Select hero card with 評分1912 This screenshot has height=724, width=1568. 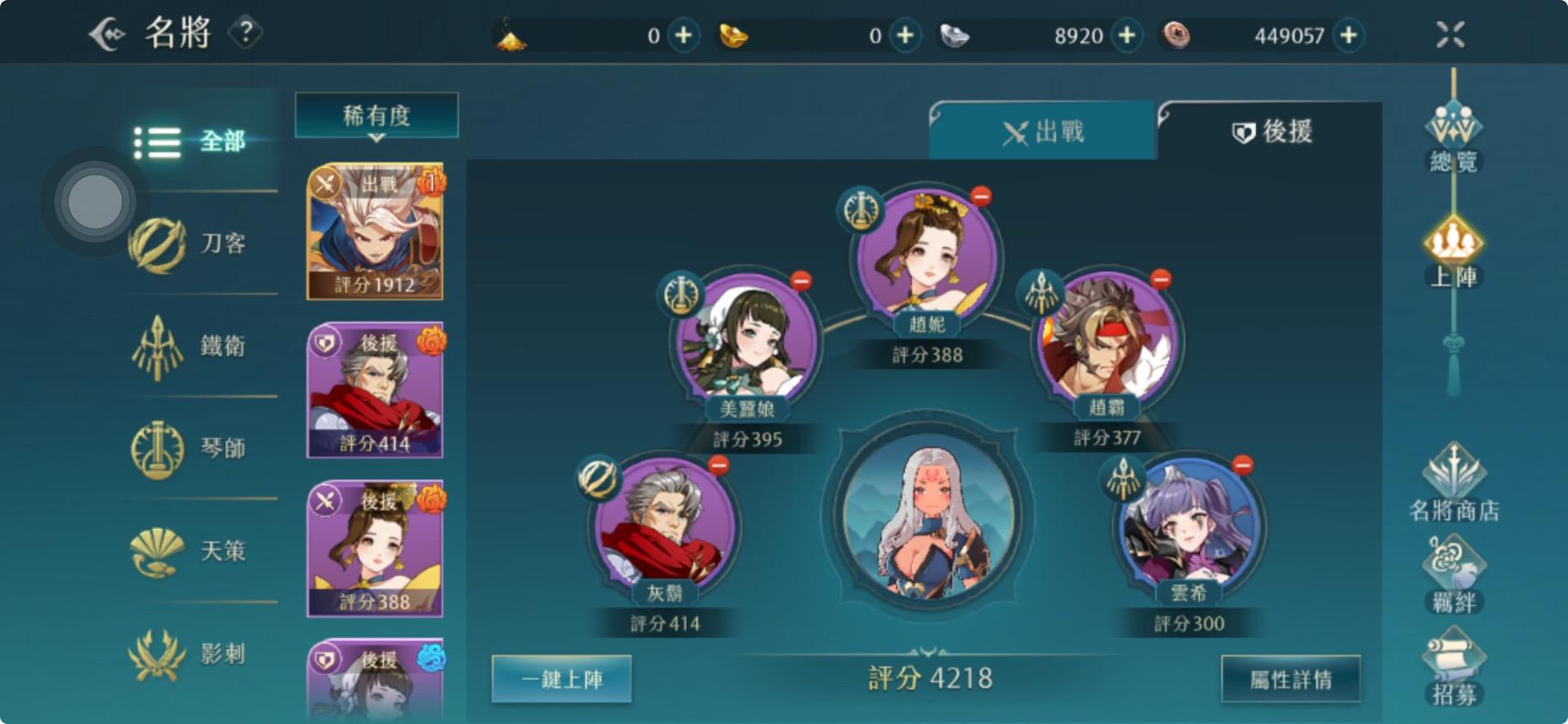click(x=376, y=232)
